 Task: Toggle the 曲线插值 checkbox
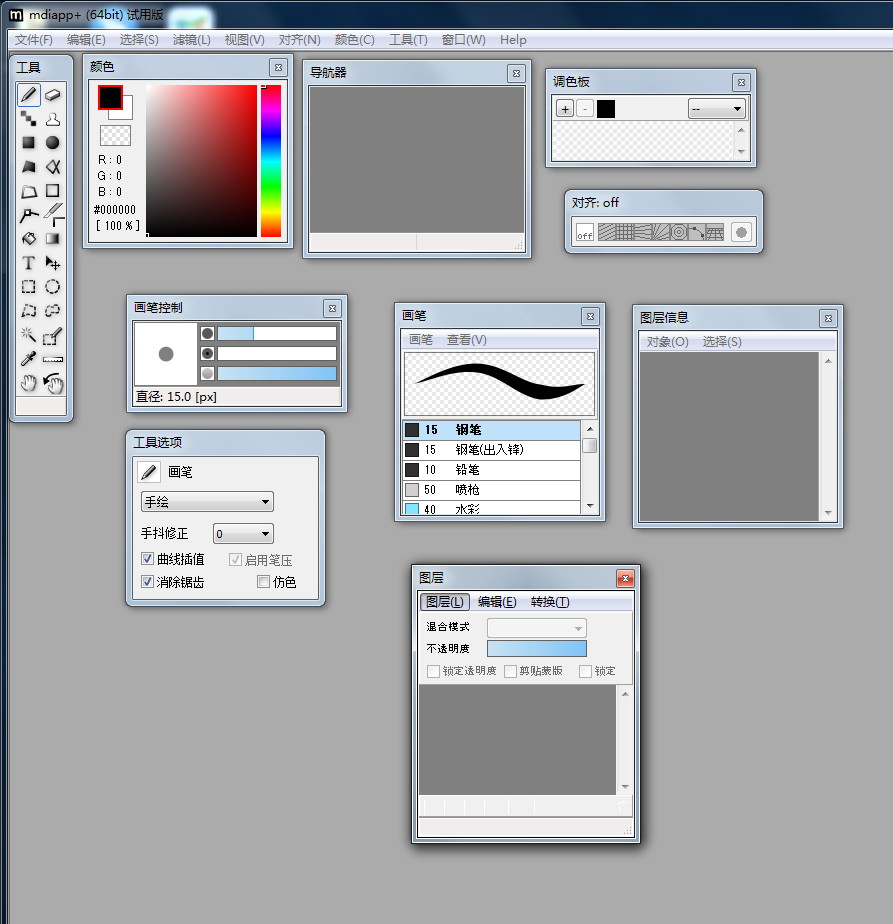pyautogui.click(x=148, y=560)
